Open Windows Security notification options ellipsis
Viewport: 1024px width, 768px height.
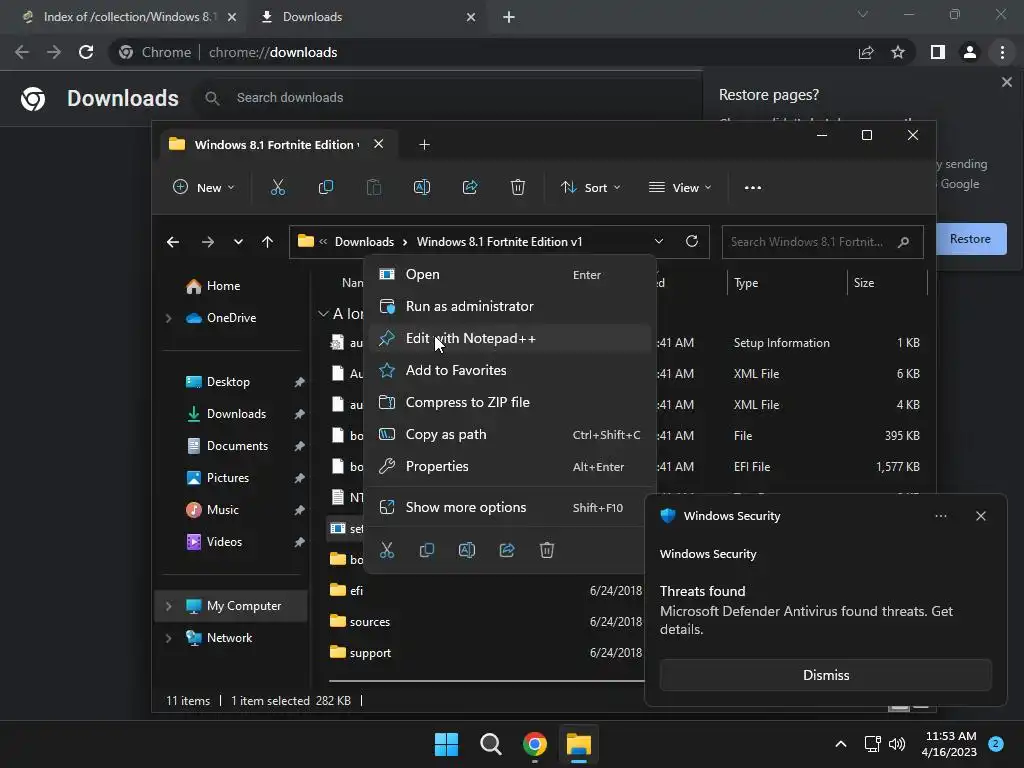pos(940,516)
